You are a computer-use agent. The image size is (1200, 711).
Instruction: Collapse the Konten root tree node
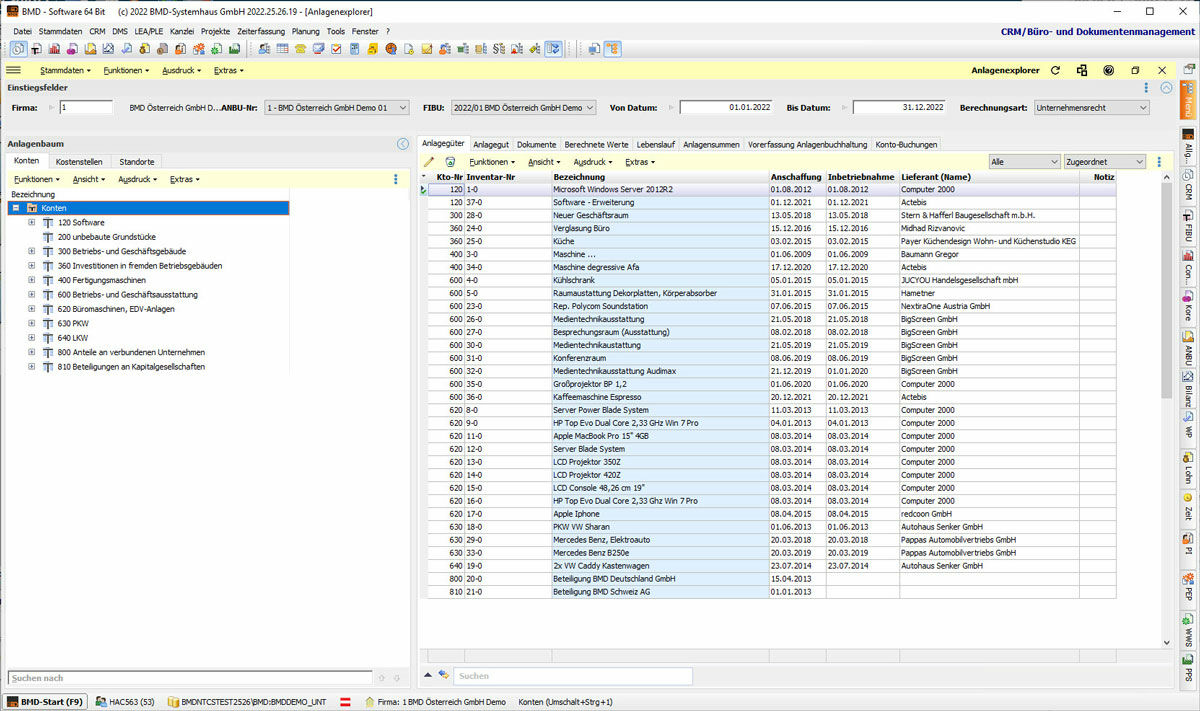pos(16,208)
